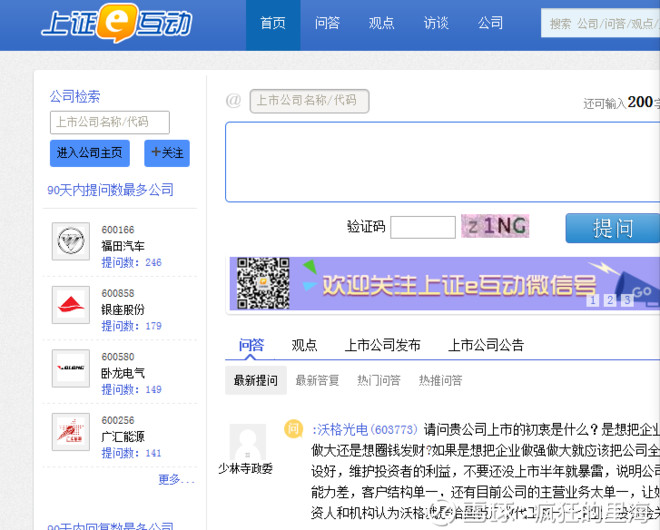660x530 pixels.
Task: Focus the 验证码 captcha input
Action: tap(423, 227)
